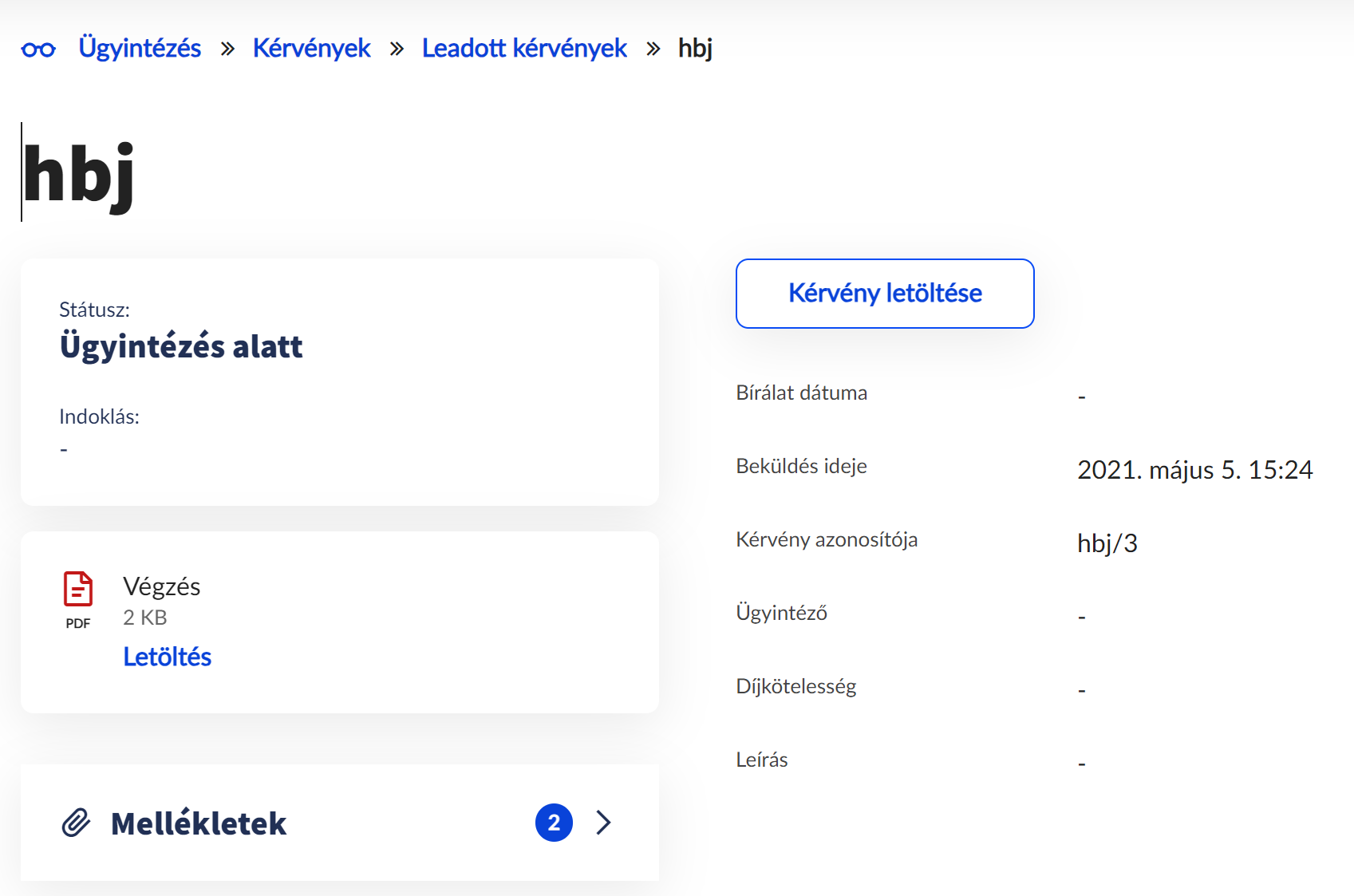Click the blue badge showing 2 attachments
This screenshot has height=896, width=1354.
tap(553, 823)
